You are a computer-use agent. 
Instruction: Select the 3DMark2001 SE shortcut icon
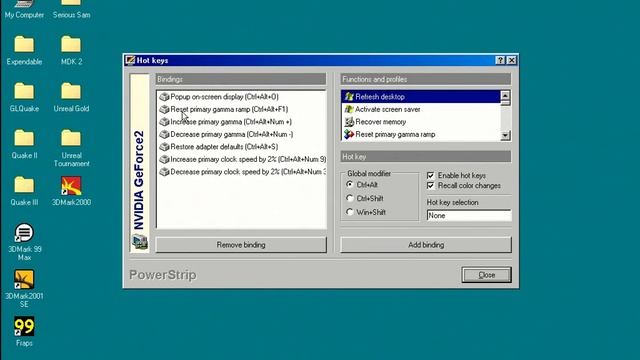24,280
